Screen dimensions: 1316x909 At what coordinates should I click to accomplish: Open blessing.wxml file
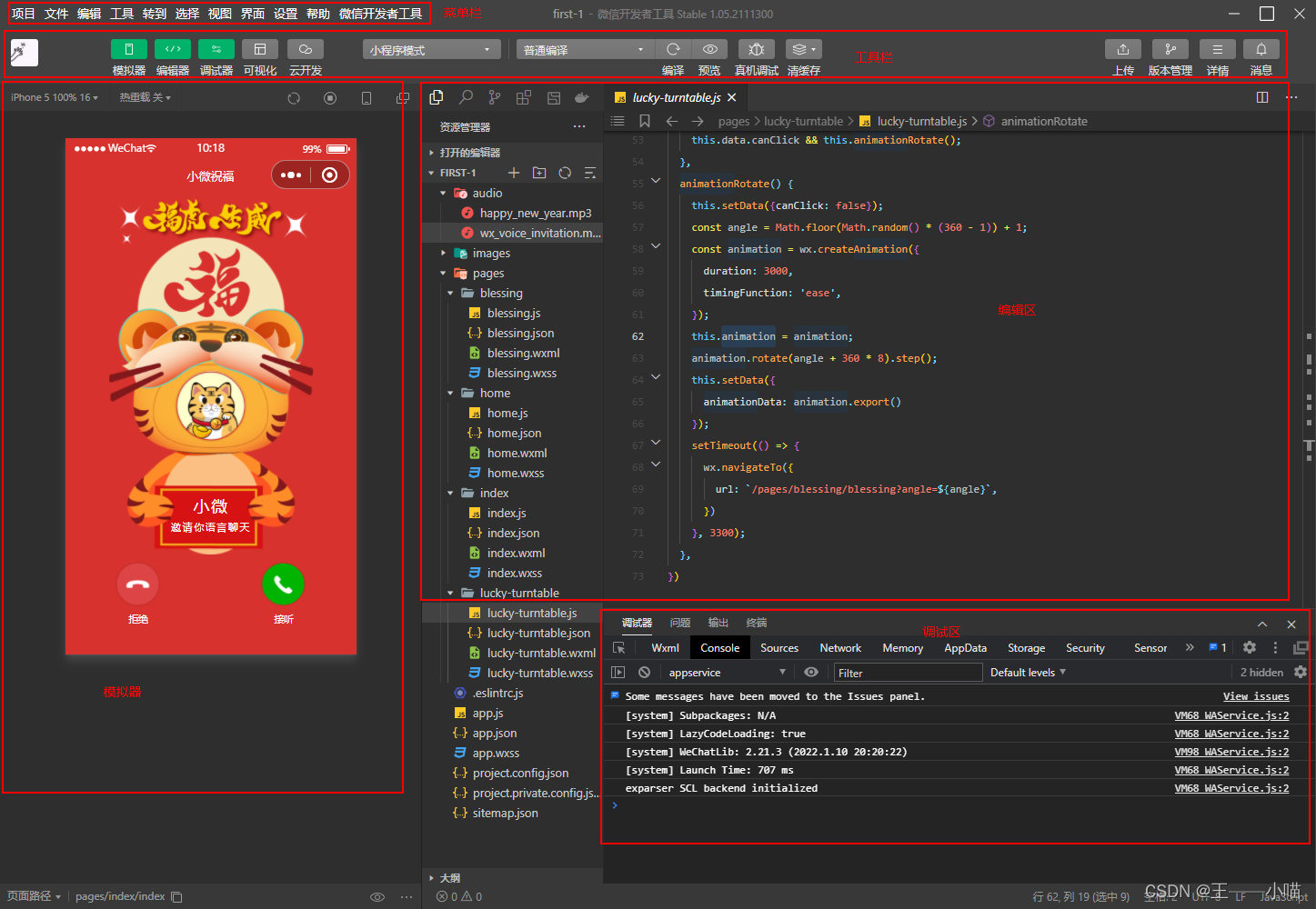point(523,354)
